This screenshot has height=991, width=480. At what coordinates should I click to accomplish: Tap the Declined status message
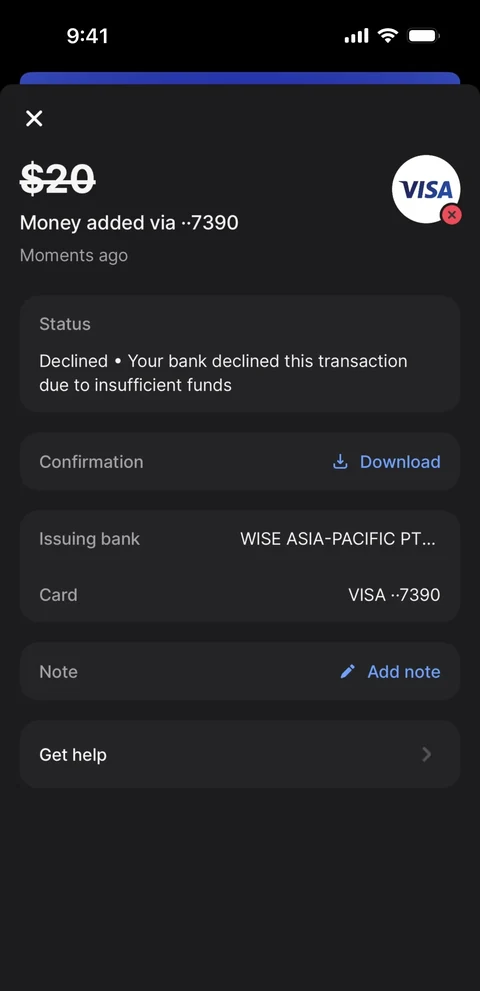223,373
